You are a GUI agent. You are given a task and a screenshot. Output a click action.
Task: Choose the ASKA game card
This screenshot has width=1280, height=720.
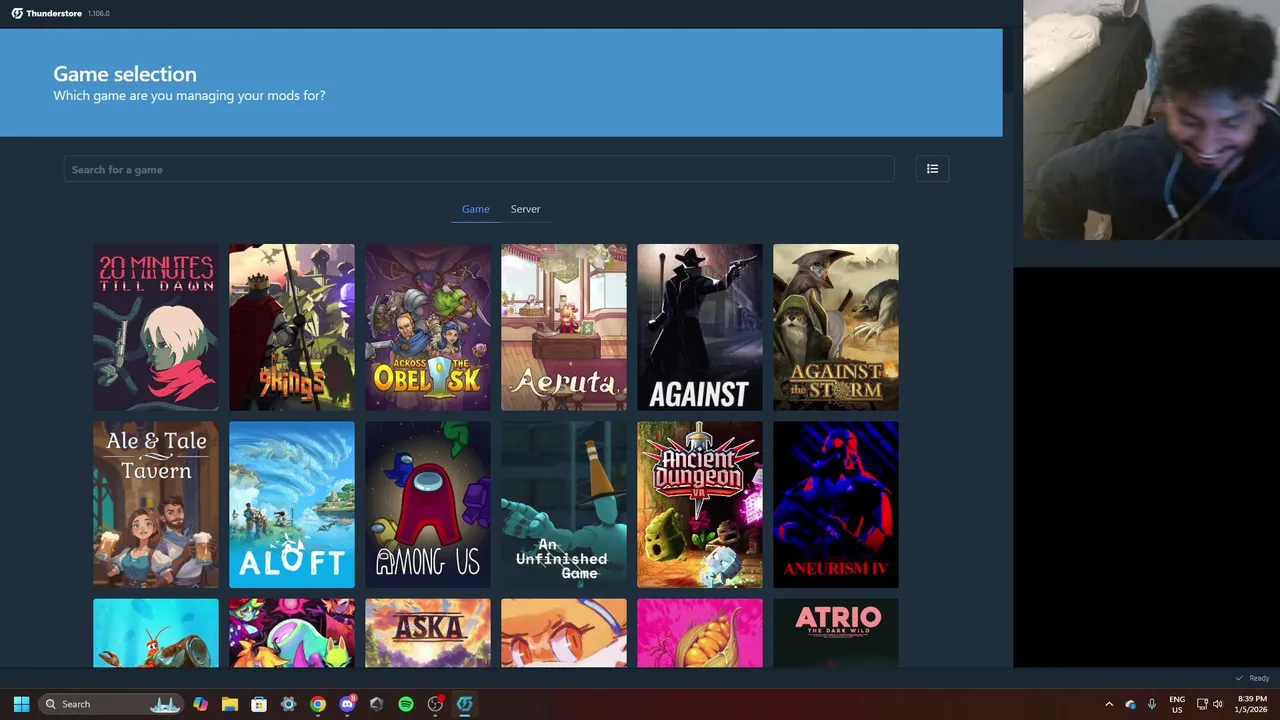coord(428,633)
